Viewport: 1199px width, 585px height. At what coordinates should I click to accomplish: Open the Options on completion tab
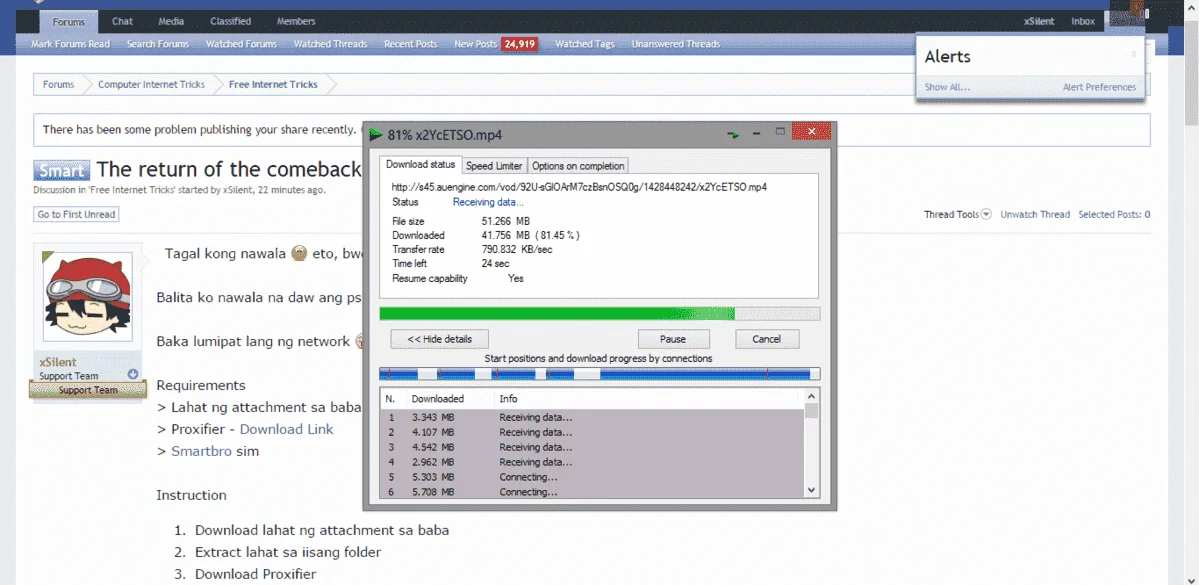tap(578, 166)
